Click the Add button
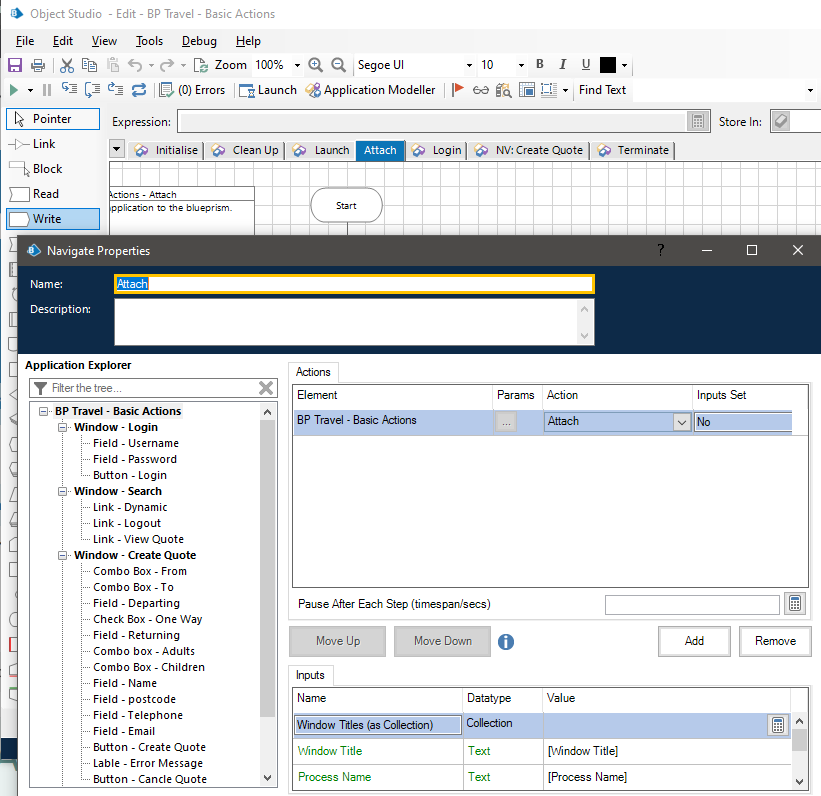821x796 pixels. point(694,641)
